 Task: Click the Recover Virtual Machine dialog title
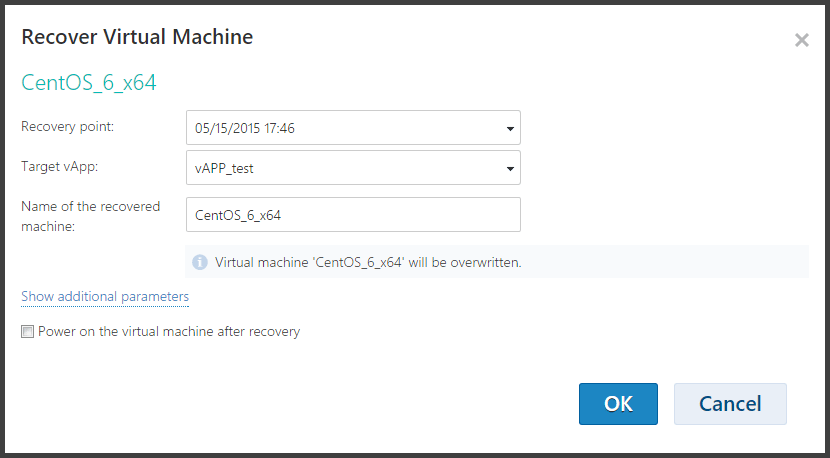137,37
